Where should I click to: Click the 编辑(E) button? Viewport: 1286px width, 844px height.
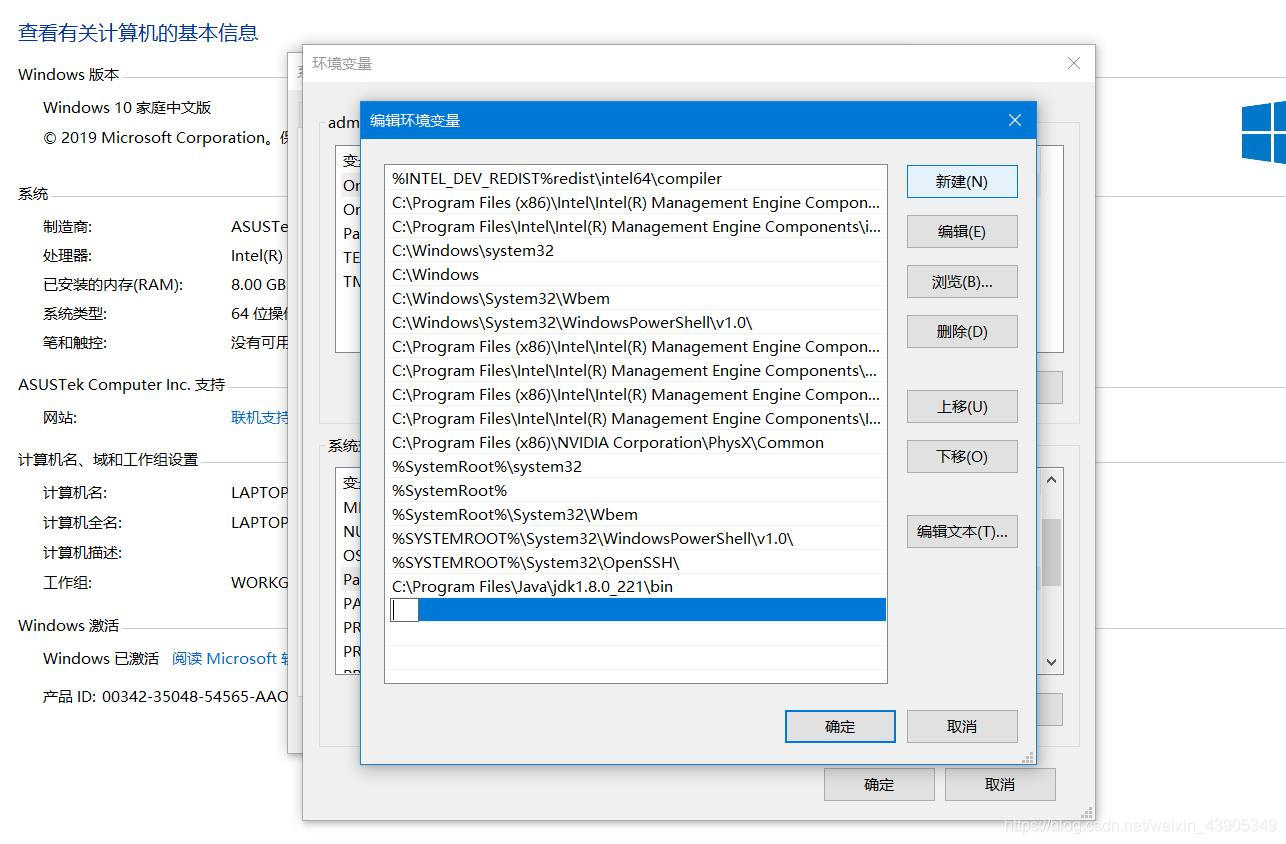(962, 232)
